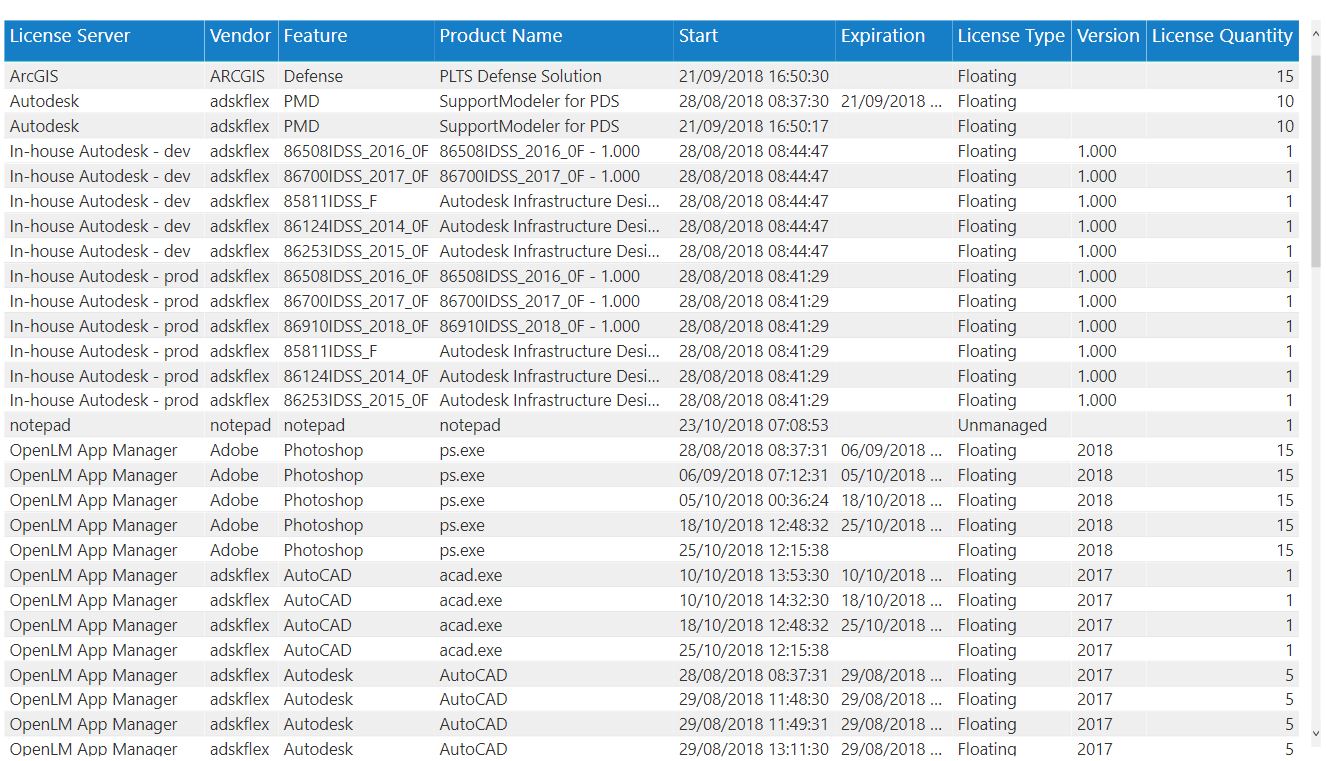Click the Defense feature cell

tap(312, 76)
